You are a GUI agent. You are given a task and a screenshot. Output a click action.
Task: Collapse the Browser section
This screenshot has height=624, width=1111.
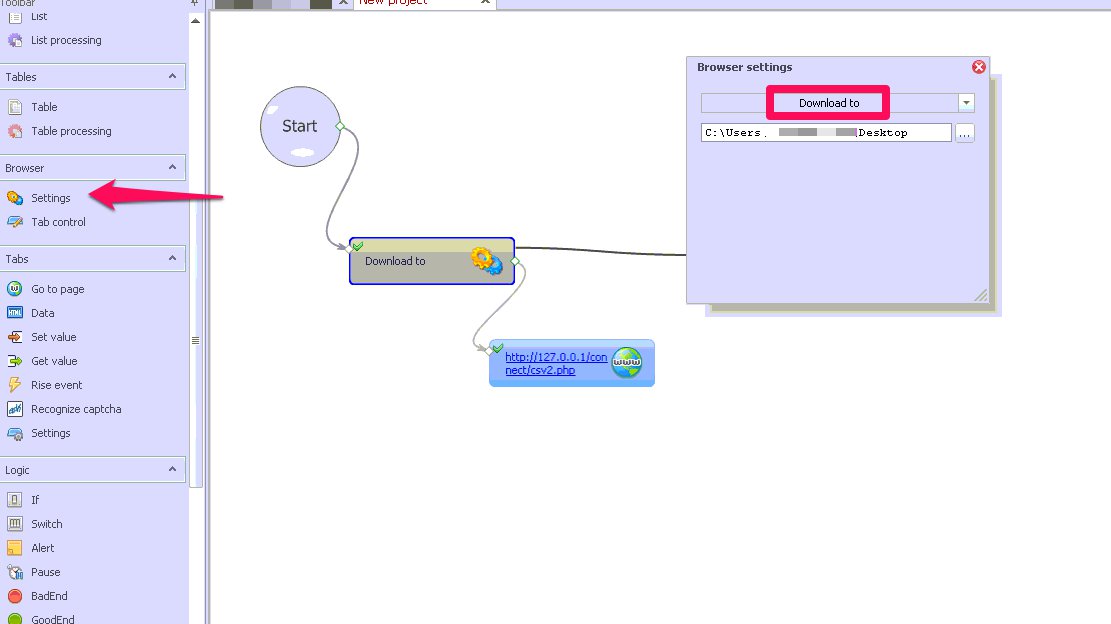coord(172,168)
